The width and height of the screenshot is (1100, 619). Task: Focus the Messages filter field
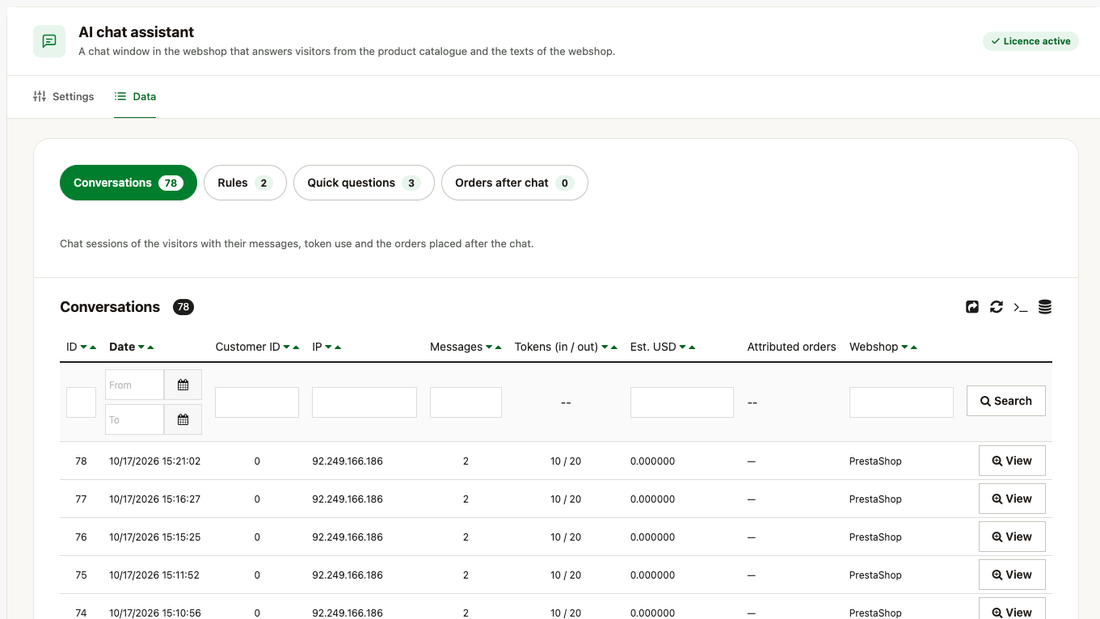coord(466,402)
